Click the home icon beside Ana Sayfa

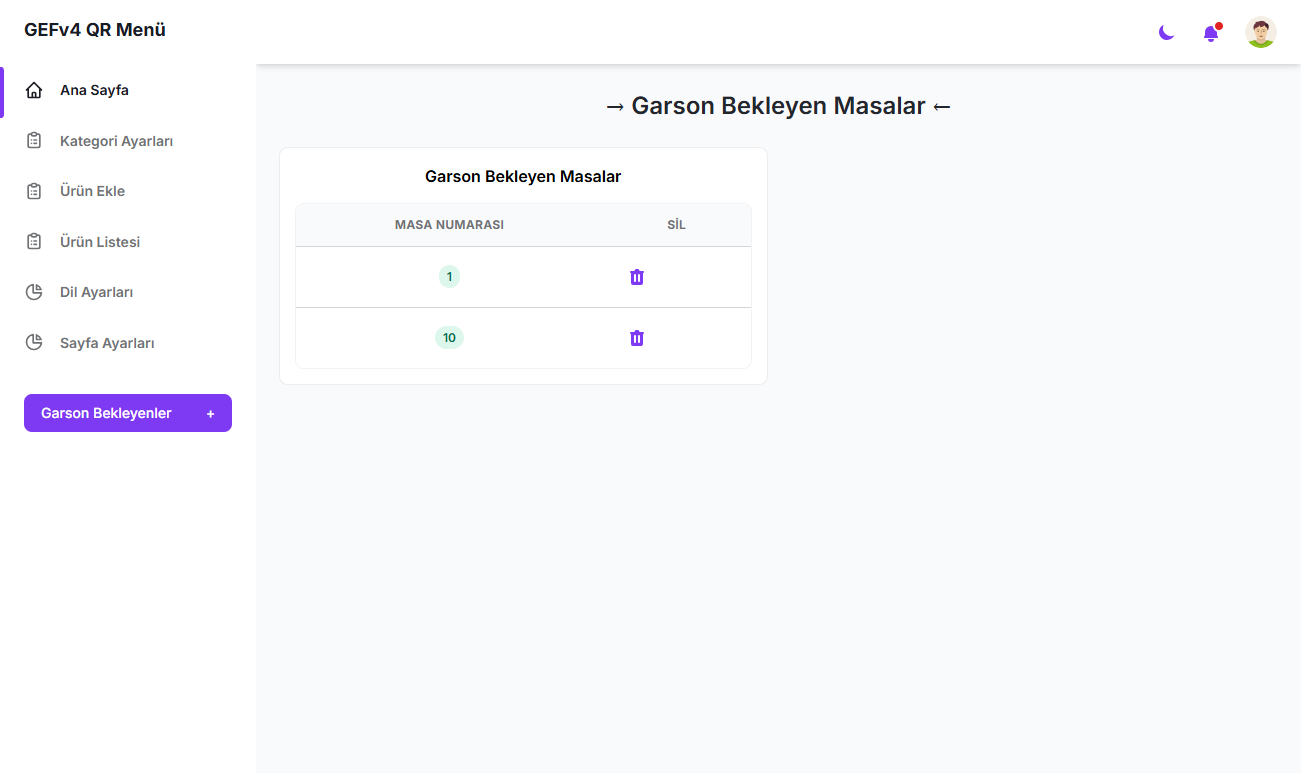click(x=34, y=91)
